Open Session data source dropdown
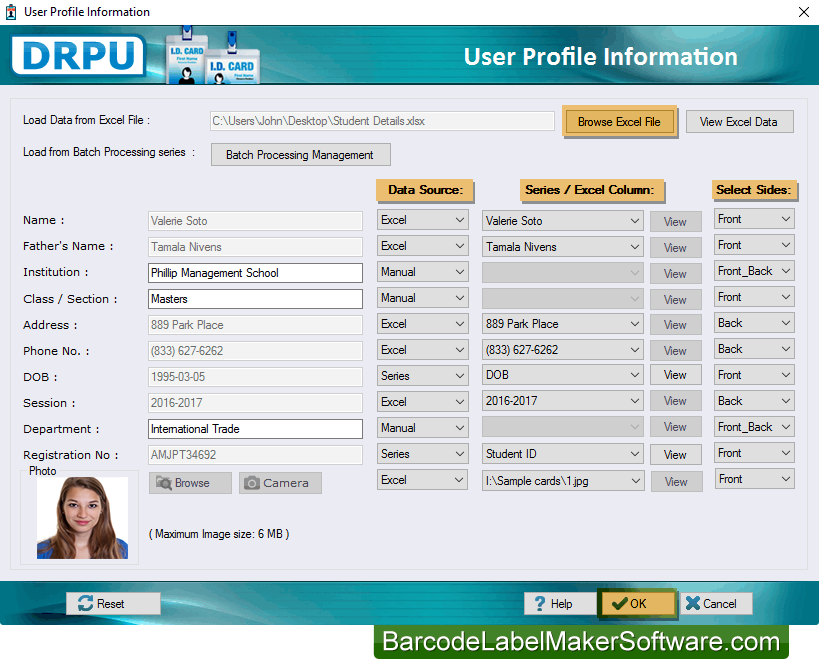 pos(423,402)
